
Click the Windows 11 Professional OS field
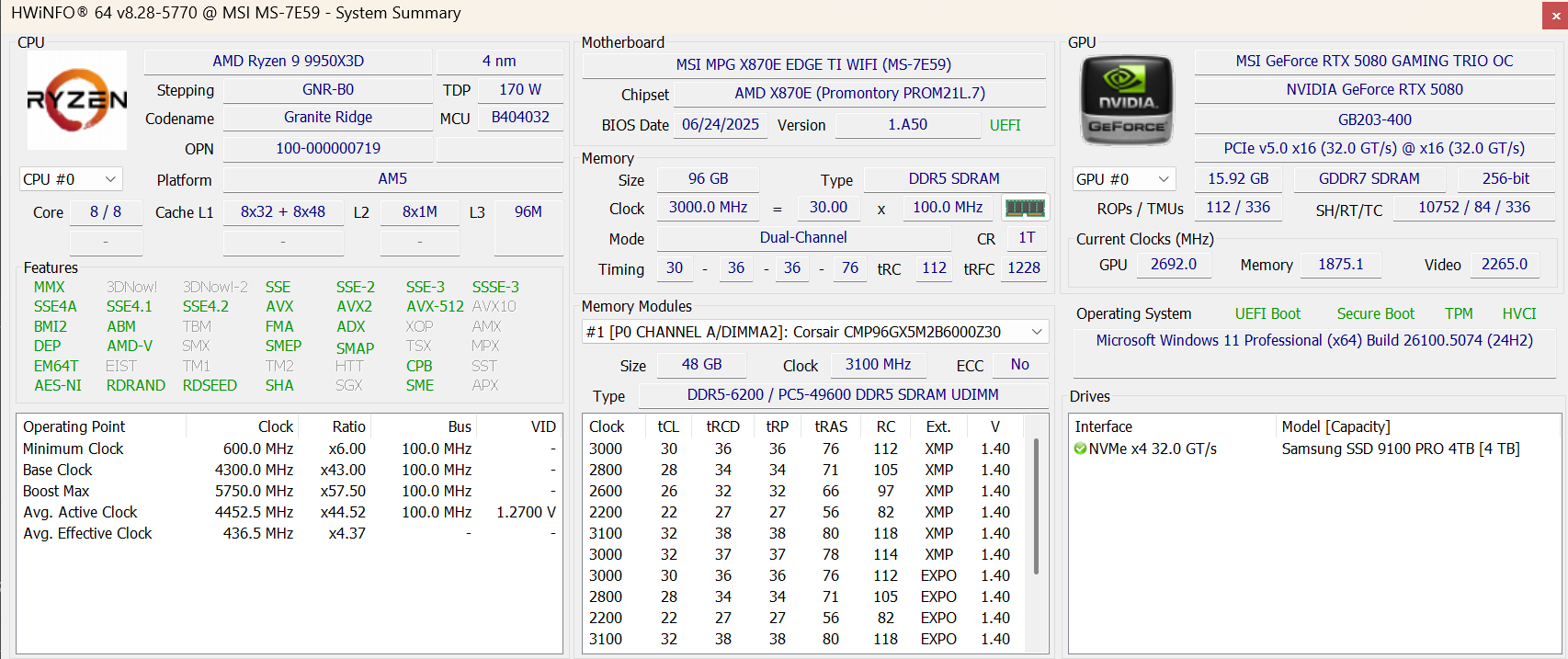pyautogui.click(x=1313, y=341)
